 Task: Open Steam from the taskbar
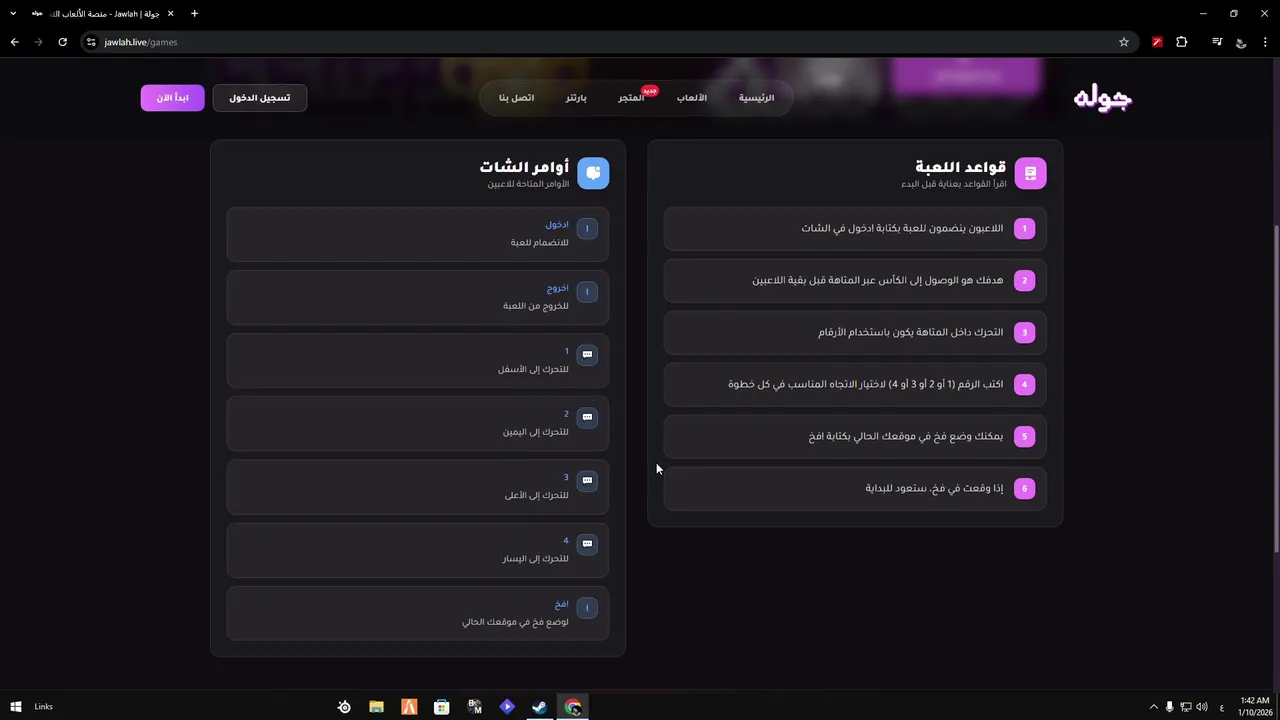(539, 707)
